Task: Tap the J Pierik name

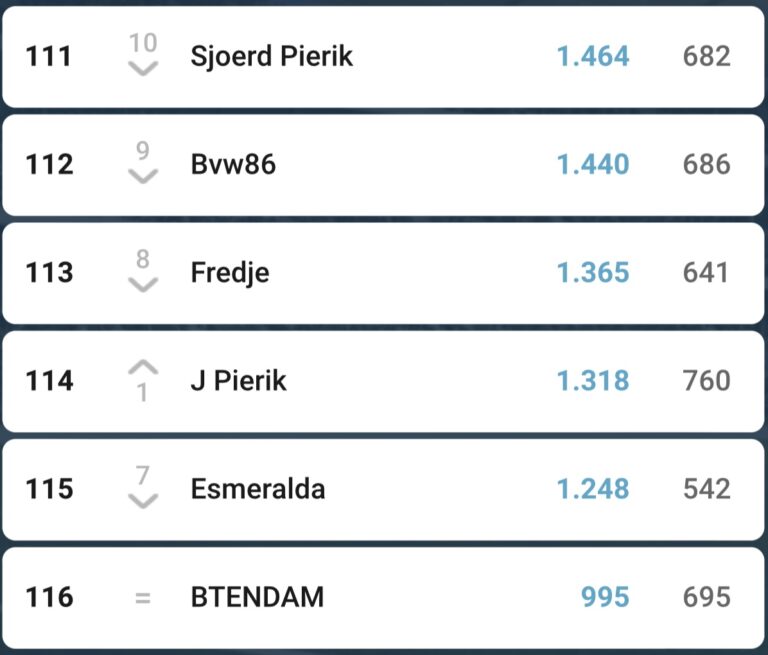Action: (238, 381)
